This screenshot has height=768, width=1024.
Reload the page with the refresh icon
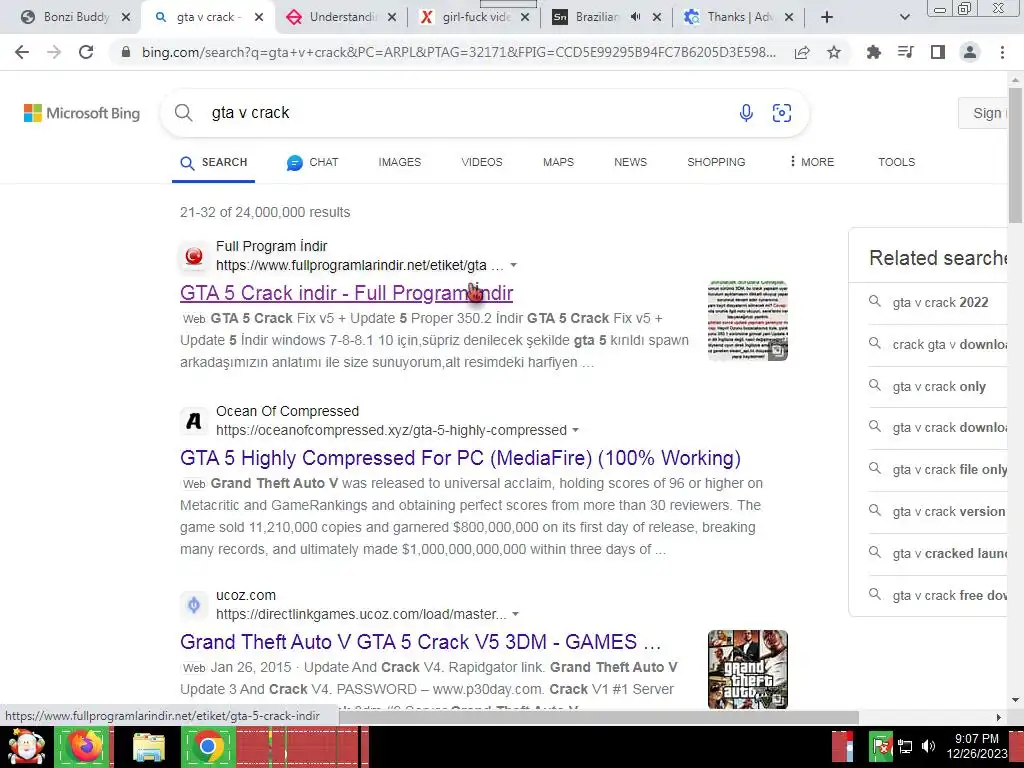[86, 52]
